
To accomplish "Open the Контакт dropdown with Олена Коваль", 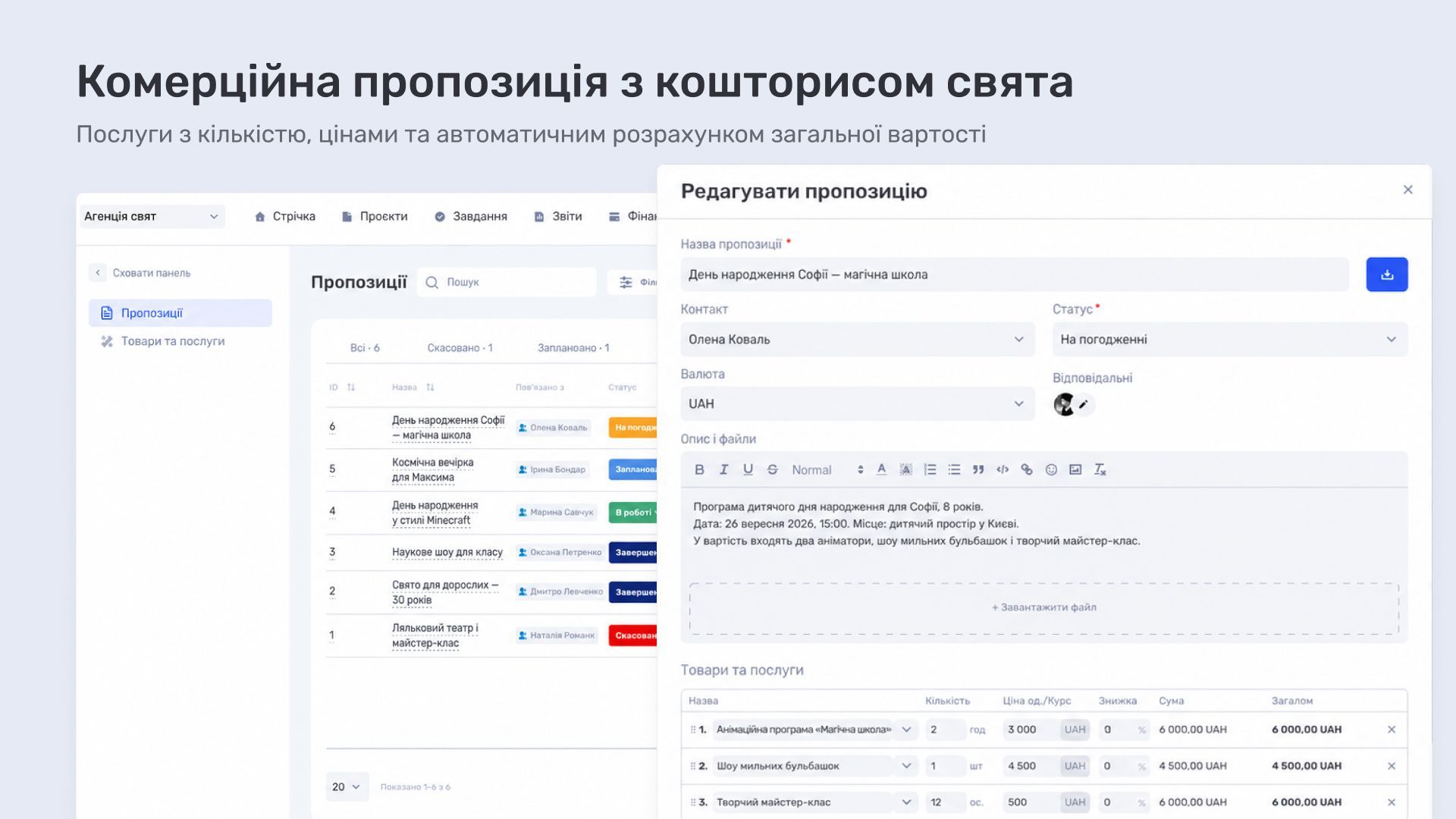I will (x=858, y=340).
